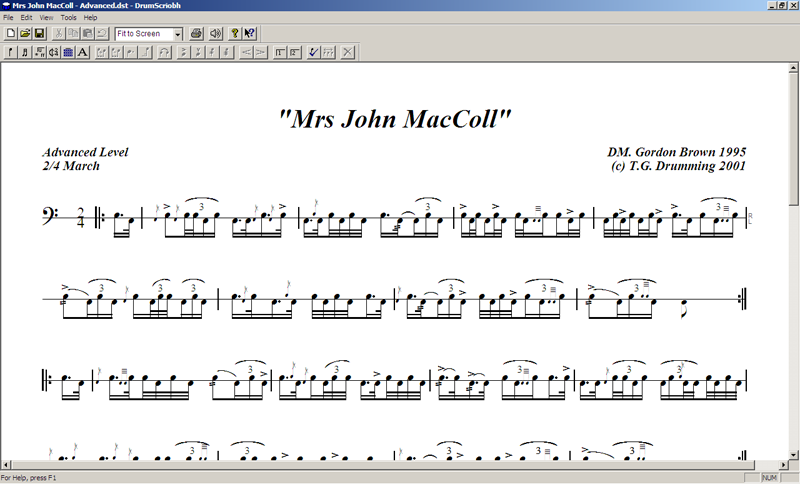Click the "2/4 March" text
The width and height of the screenshot is (800, 484).
pos(71,166)
